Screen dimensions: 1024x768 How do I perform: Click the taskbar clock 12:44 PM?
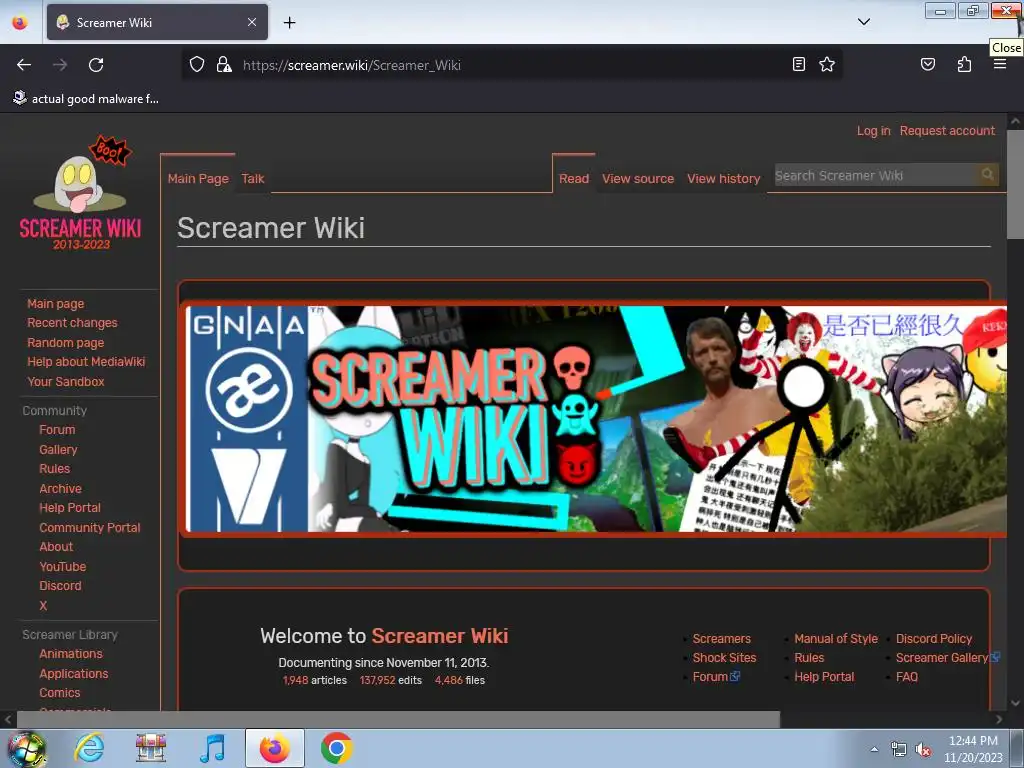pyautogui.click(x=973, y=741)
